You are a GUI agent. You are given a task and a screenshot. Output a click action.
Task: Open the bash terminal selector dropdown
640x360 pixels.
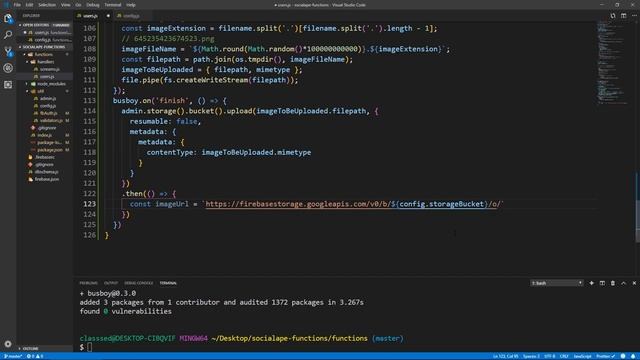click(557, 283)
